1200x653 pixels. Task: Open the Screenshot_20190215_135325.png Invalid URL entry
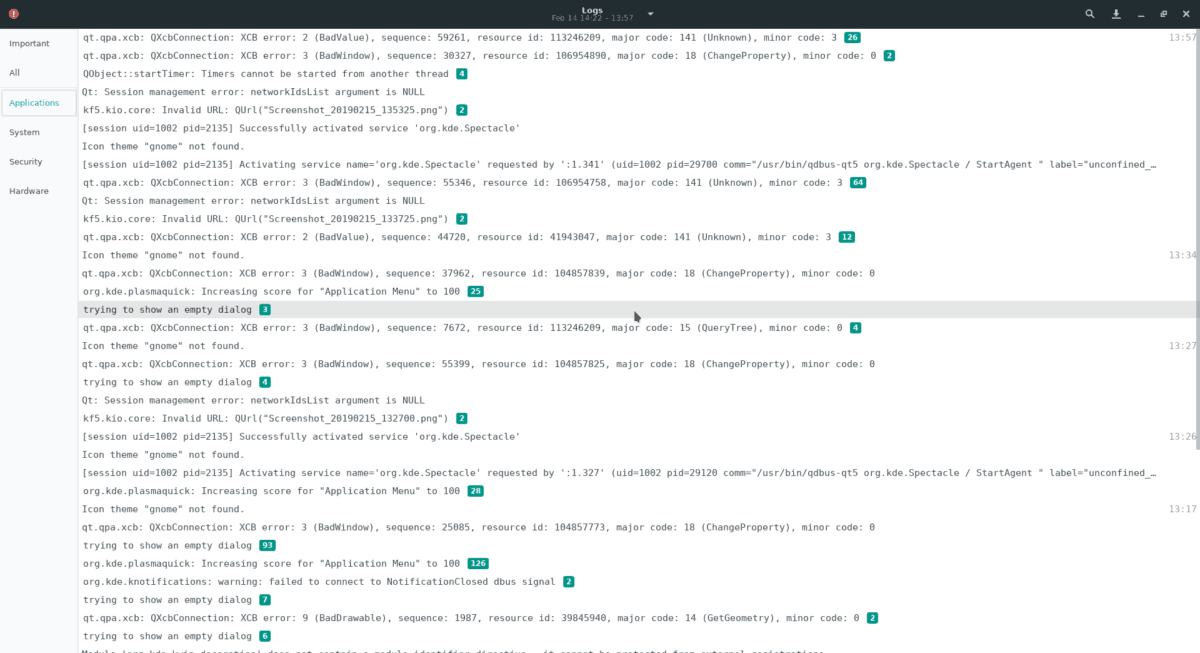click(639, 110)
